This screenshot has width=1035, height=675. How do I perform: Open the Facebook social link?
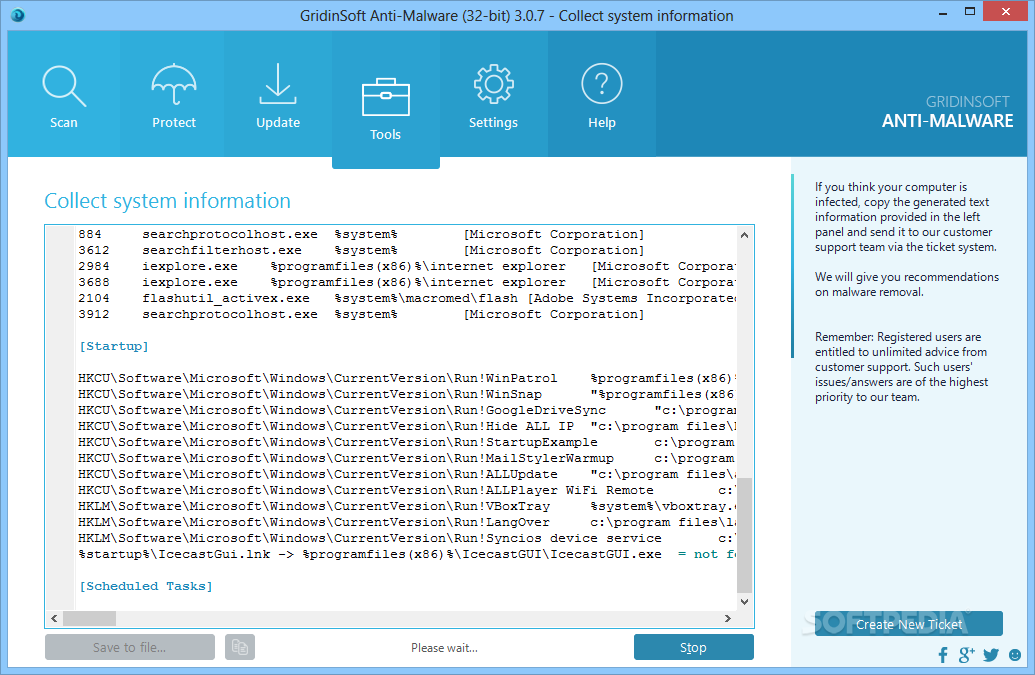[943, 655]
